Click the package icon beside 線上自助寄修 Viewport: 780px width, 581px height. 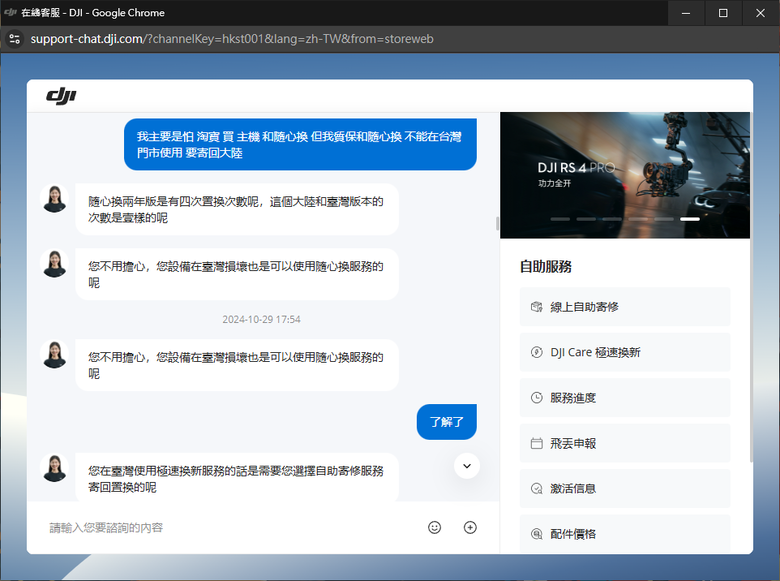click(x=536, y=307)
